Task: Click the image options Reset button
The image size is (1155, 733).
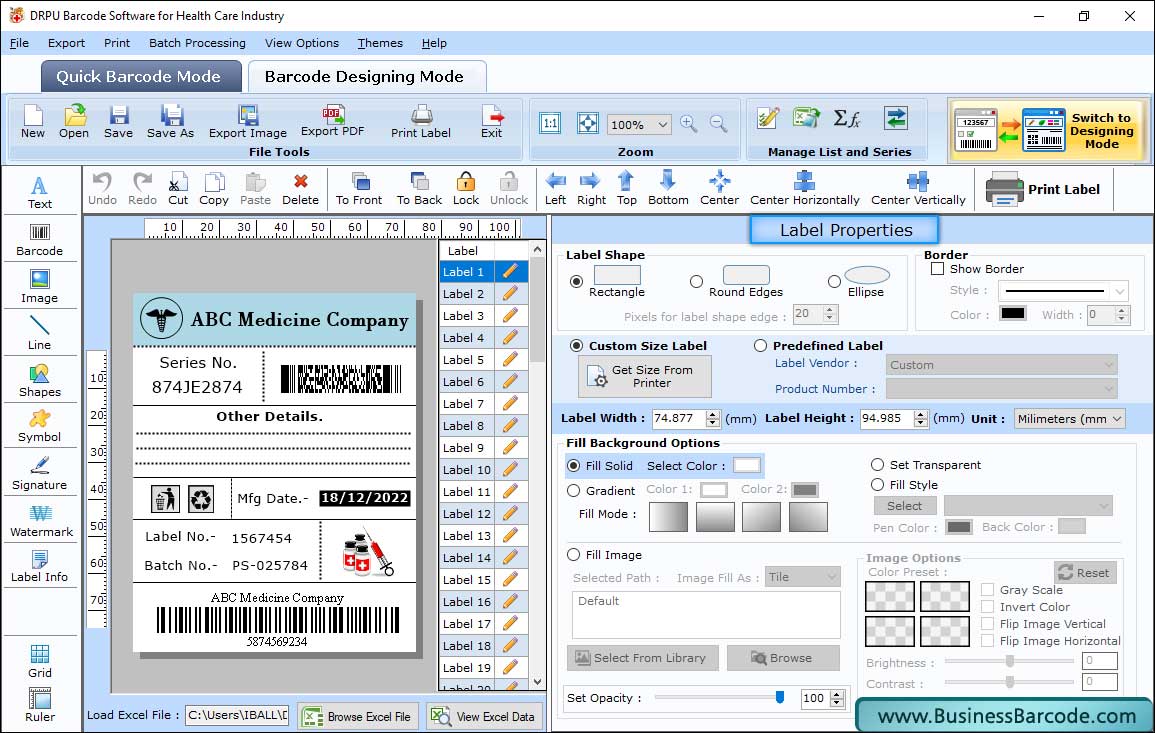Action: coord(1085,572)
